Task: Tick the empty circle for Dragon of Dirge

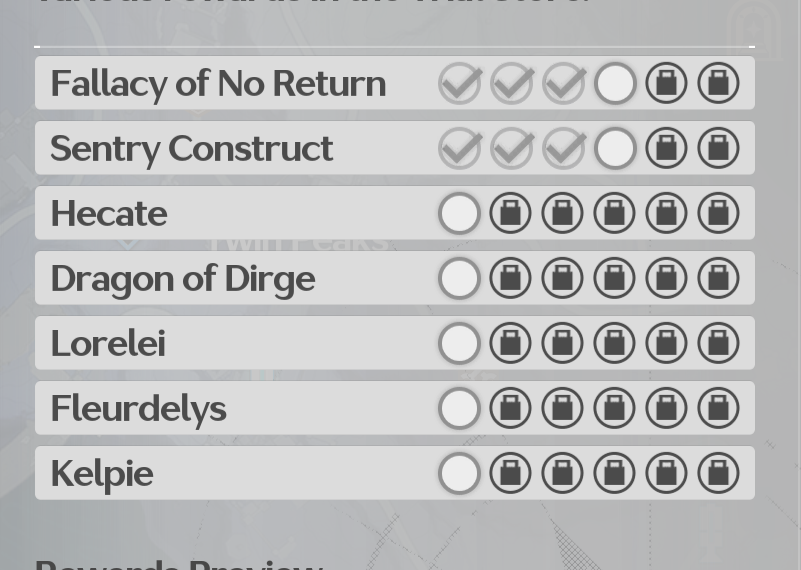Action: [x=459, y=278]
